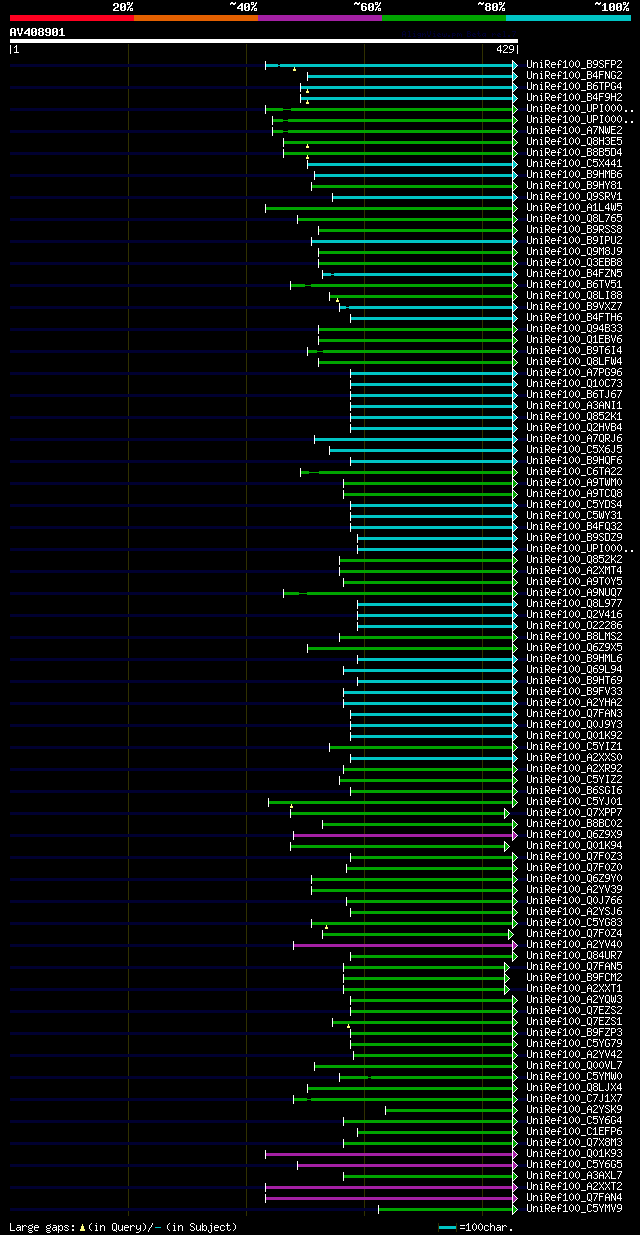Select the UniRef100_A3ANI1 label
This screenshot has width=640, height=1235.
pyautogui.click(x=574, y=405)
